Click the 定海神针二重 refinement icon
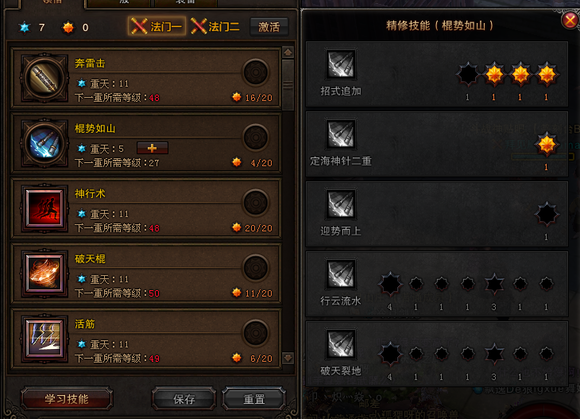 (x=341, y=134)
